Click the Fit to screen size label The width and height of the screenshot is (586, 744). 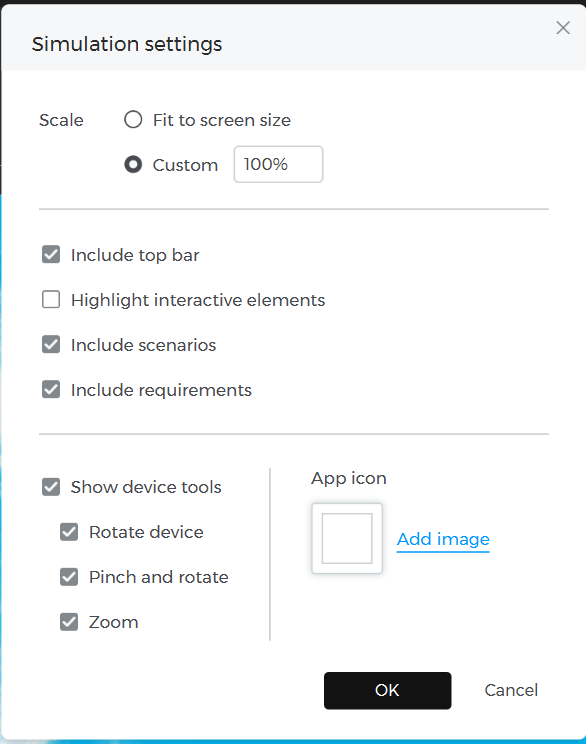point(222,120)
